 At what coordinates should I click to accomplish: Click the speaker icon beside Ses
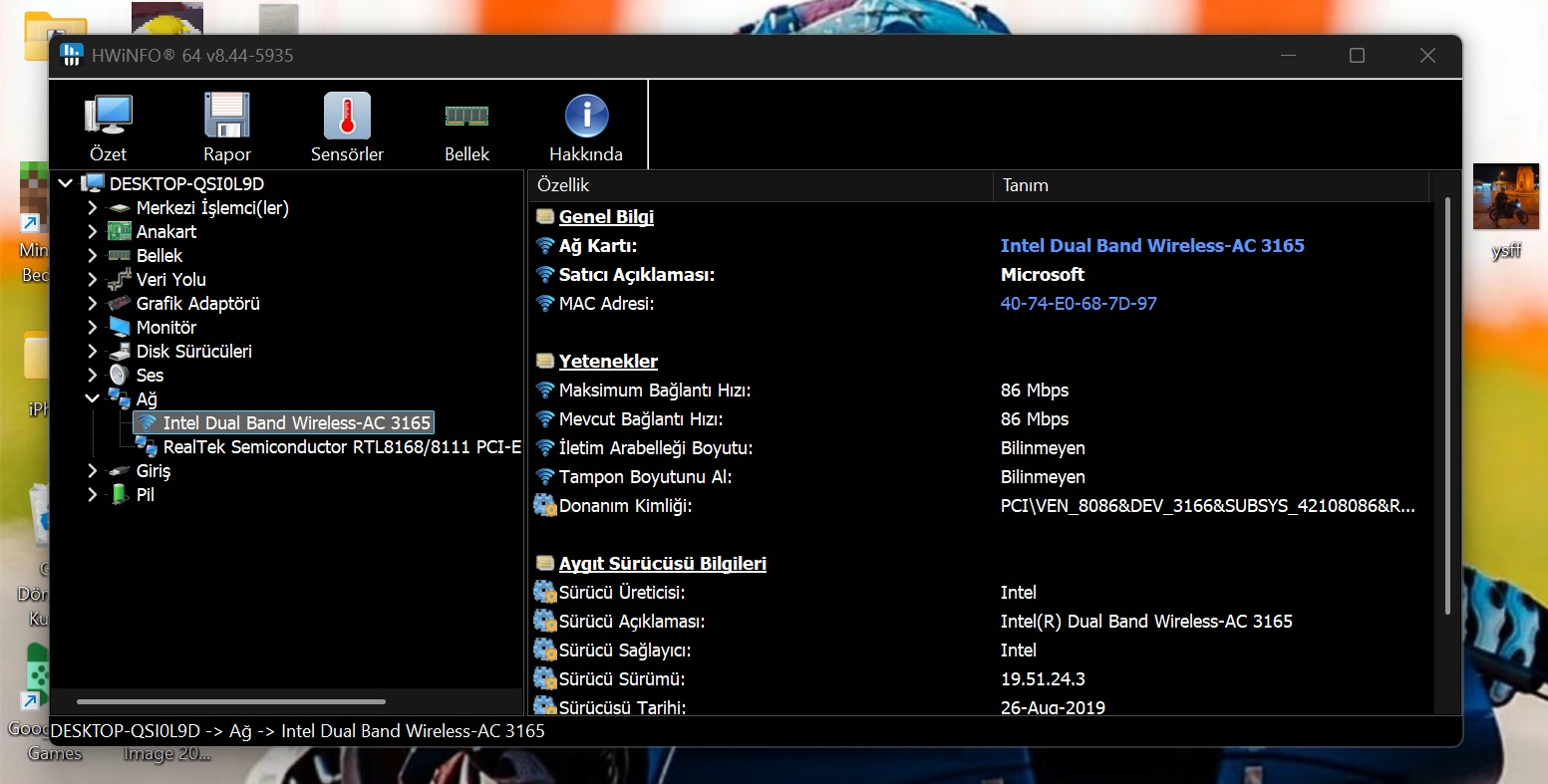pos(120,376)
